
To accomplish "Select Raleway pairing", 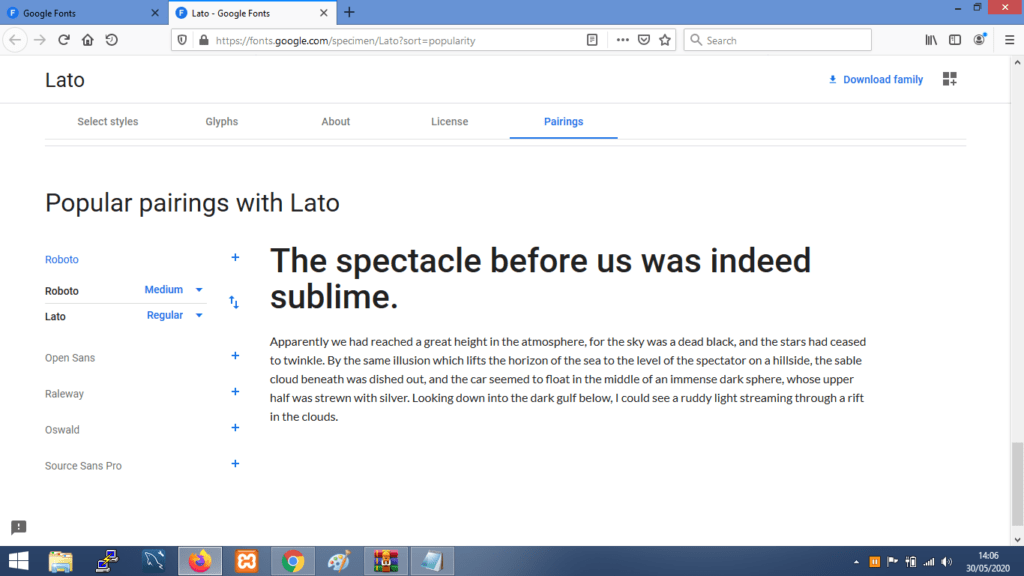I will (64, 394).
